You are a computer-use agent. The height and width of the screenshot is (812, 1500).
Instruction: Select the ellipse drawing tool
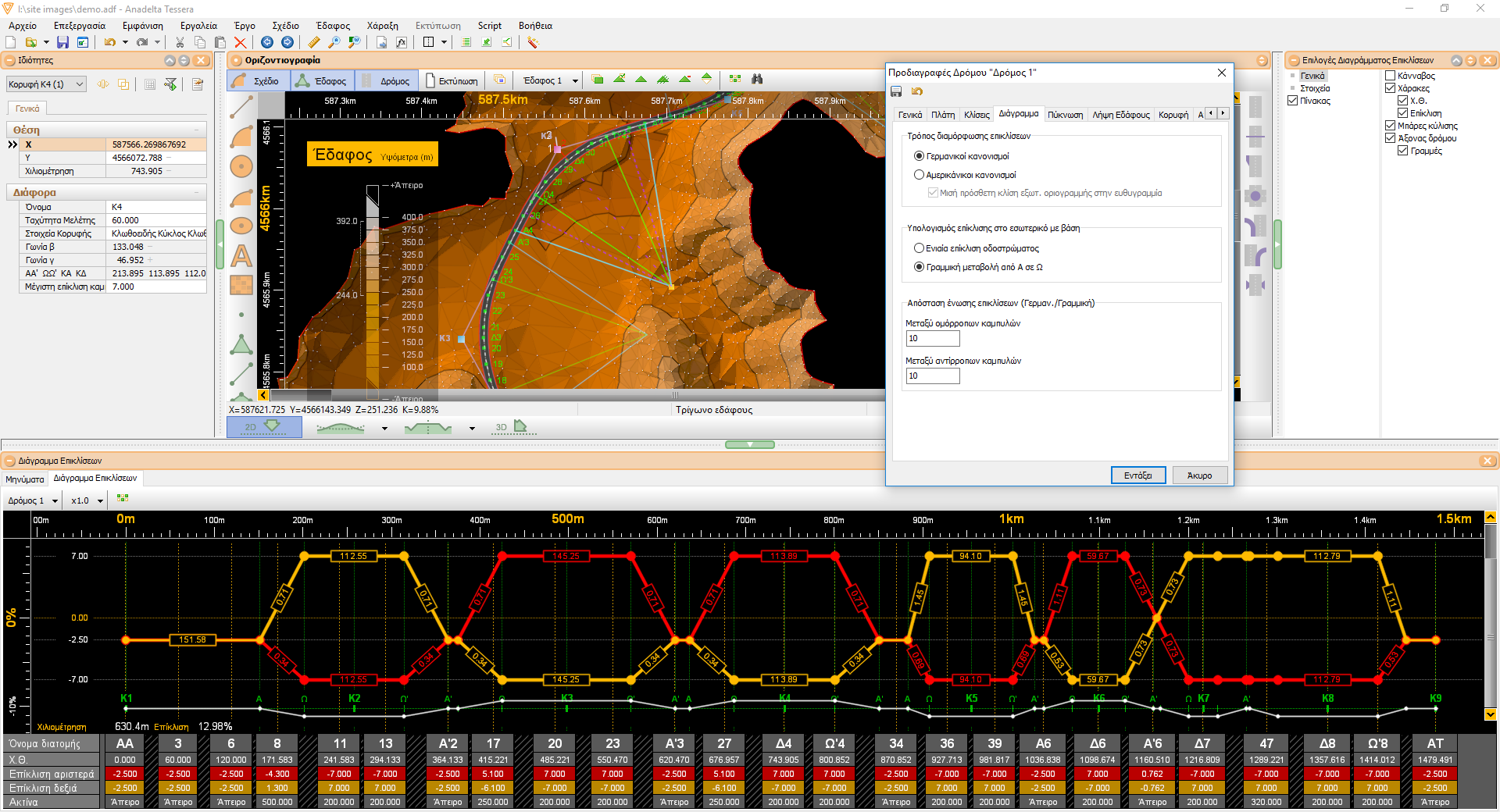coord(241,226)
